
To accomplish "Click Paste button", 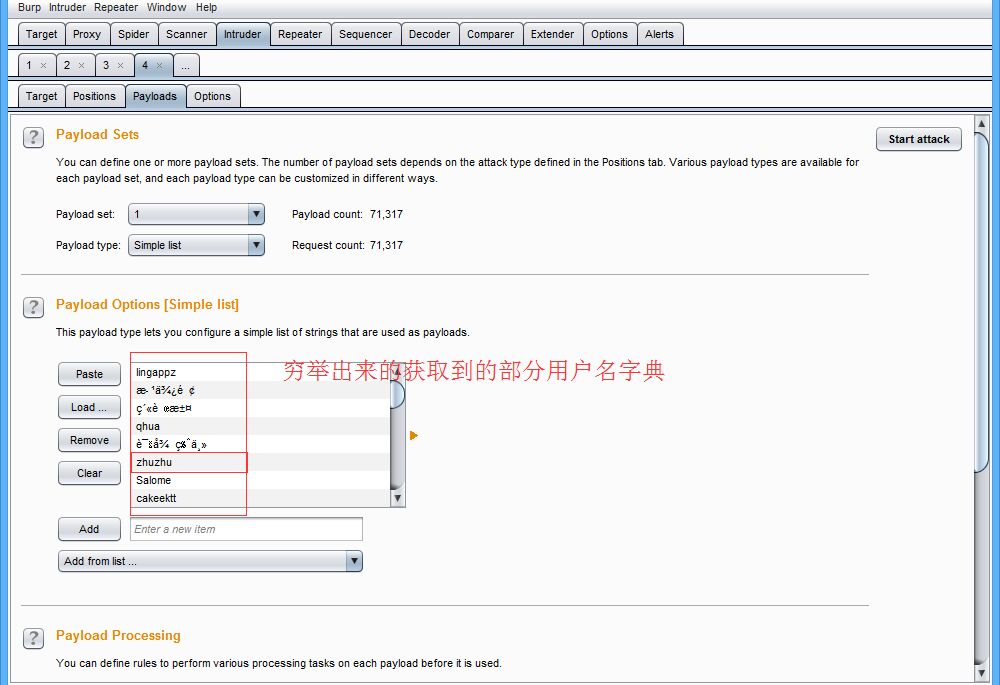I will [89, 374].
